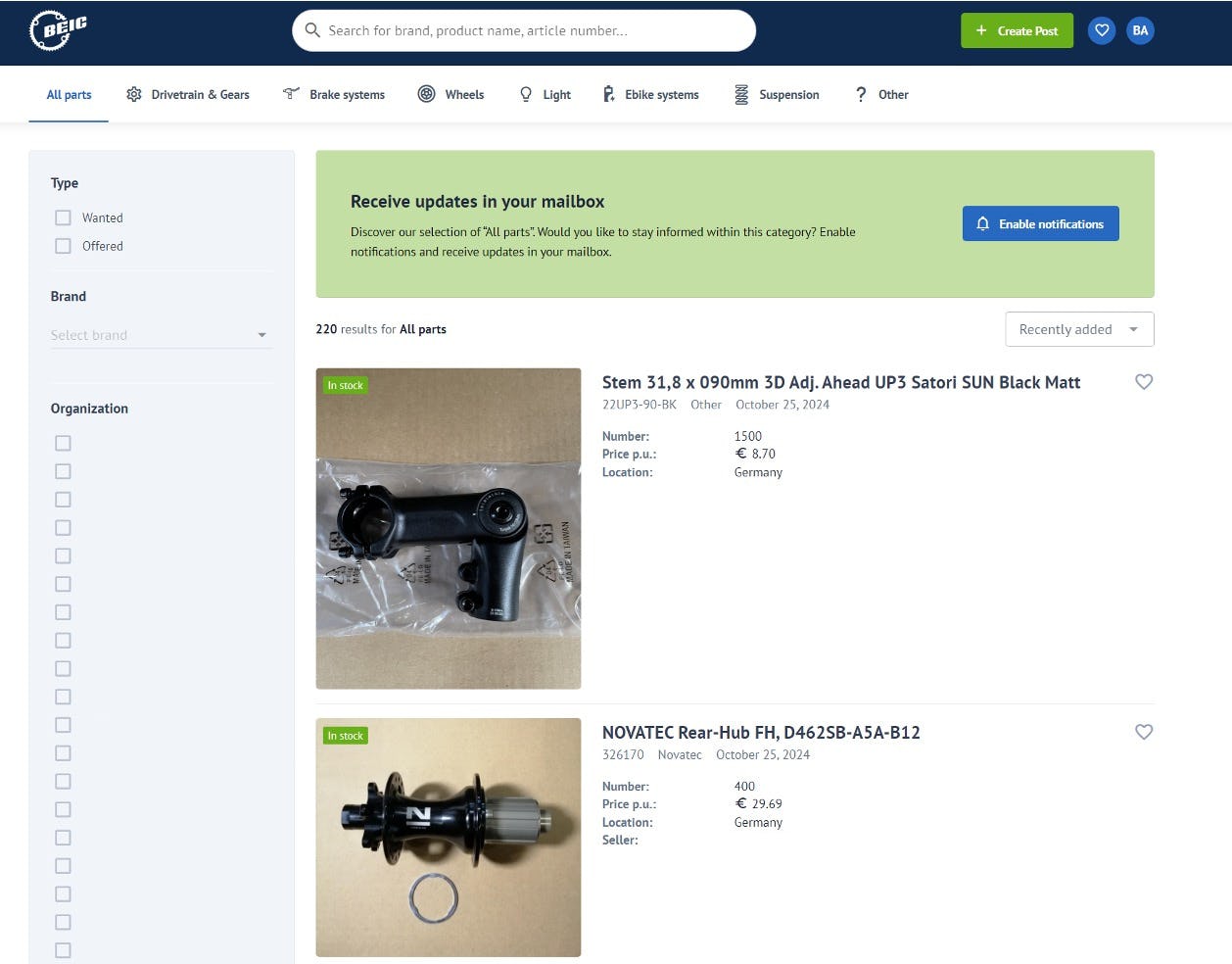
Task: Favorite the Stem Satori SUN listing heart
Action: (x=1143, y=382)
